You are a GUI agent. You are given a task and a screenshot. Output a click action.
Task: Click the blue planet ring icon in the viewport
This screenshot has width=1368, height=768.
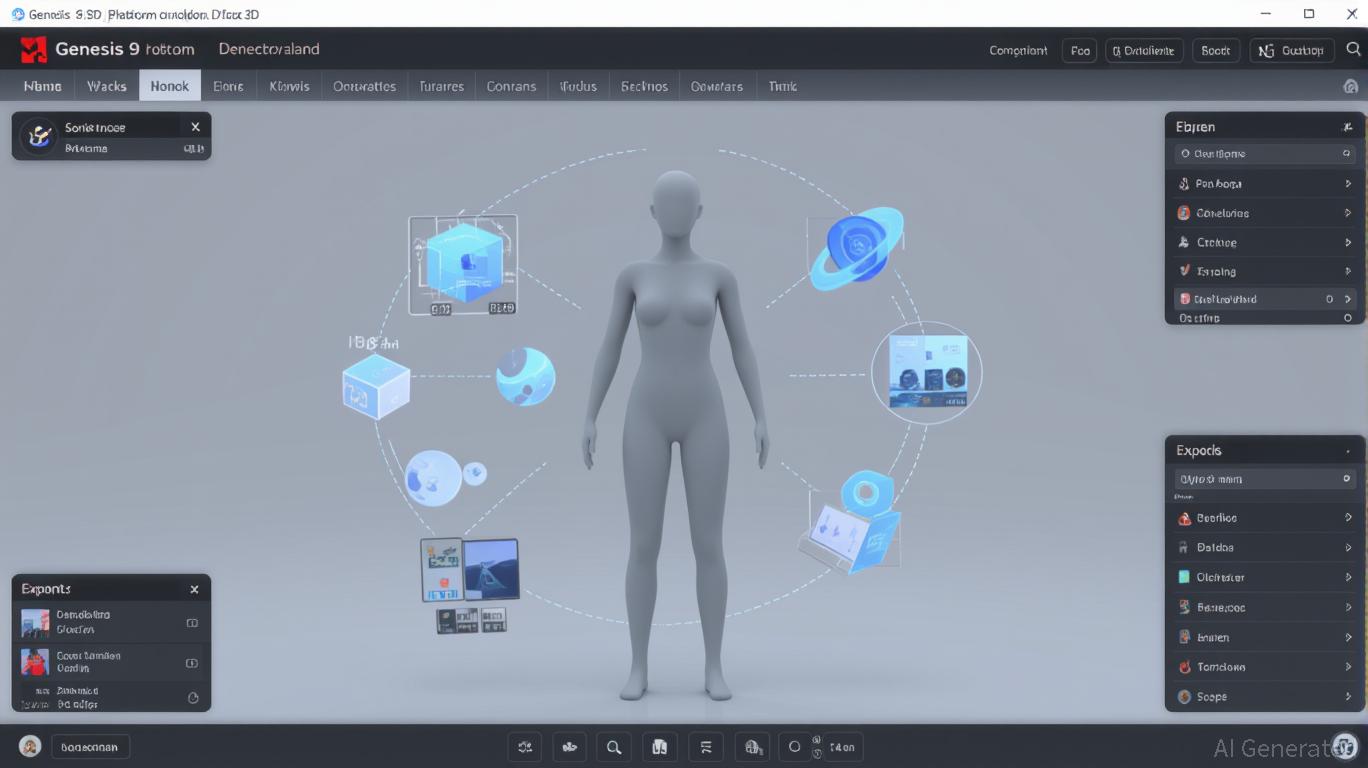[855, 249]
